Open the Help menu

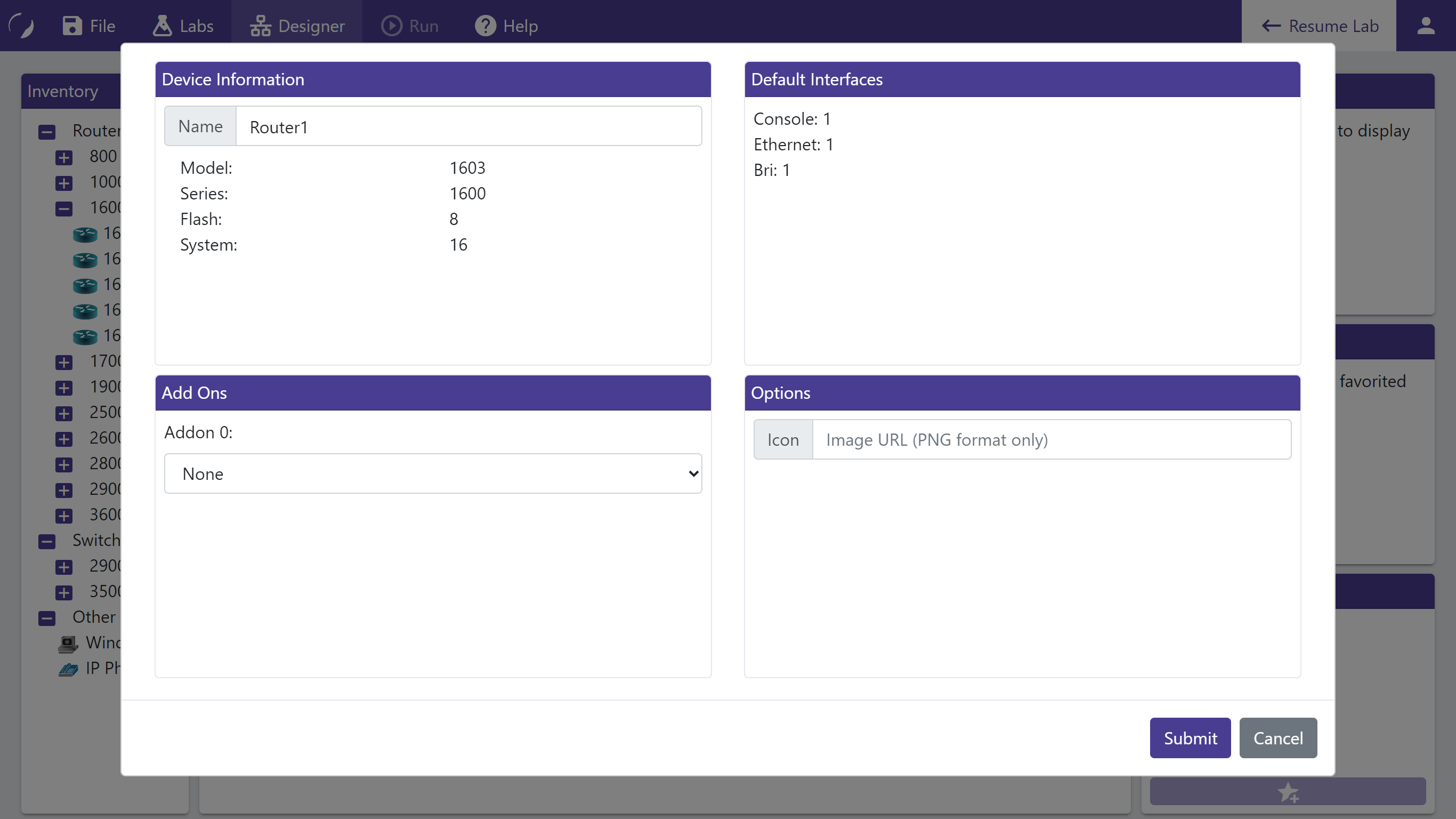pyautogui.click(x=506, y=26)
